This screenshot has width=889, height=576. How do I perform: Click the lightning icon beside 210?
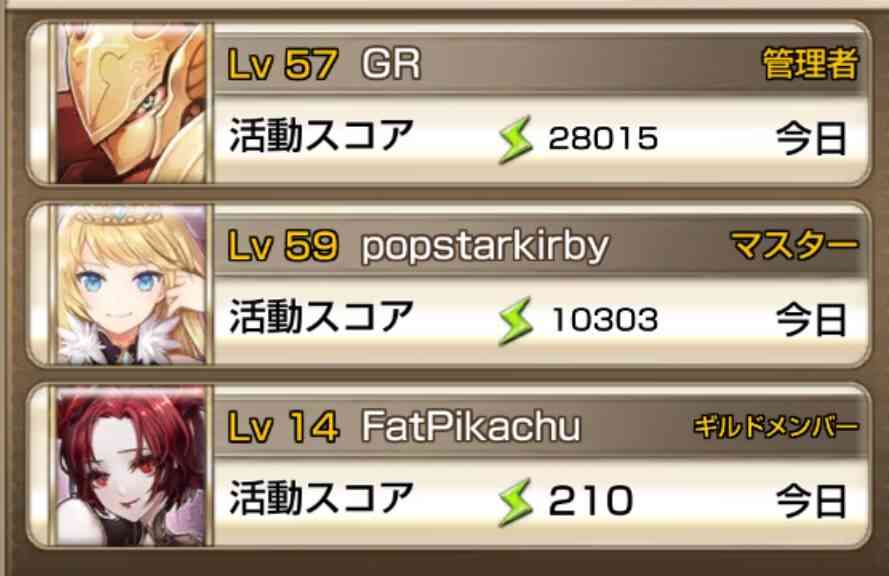point(515,502)
